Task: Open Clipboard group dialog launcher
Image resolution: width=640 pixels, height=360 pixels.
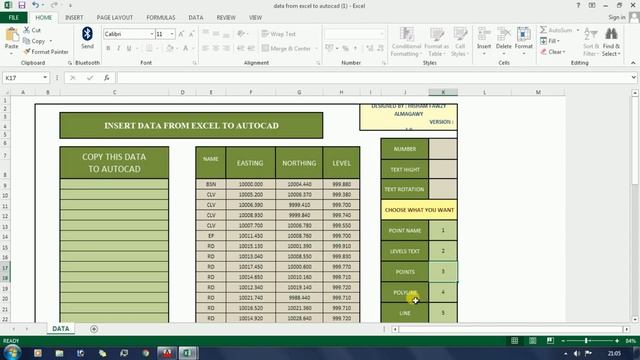Action: pos(70,63)
